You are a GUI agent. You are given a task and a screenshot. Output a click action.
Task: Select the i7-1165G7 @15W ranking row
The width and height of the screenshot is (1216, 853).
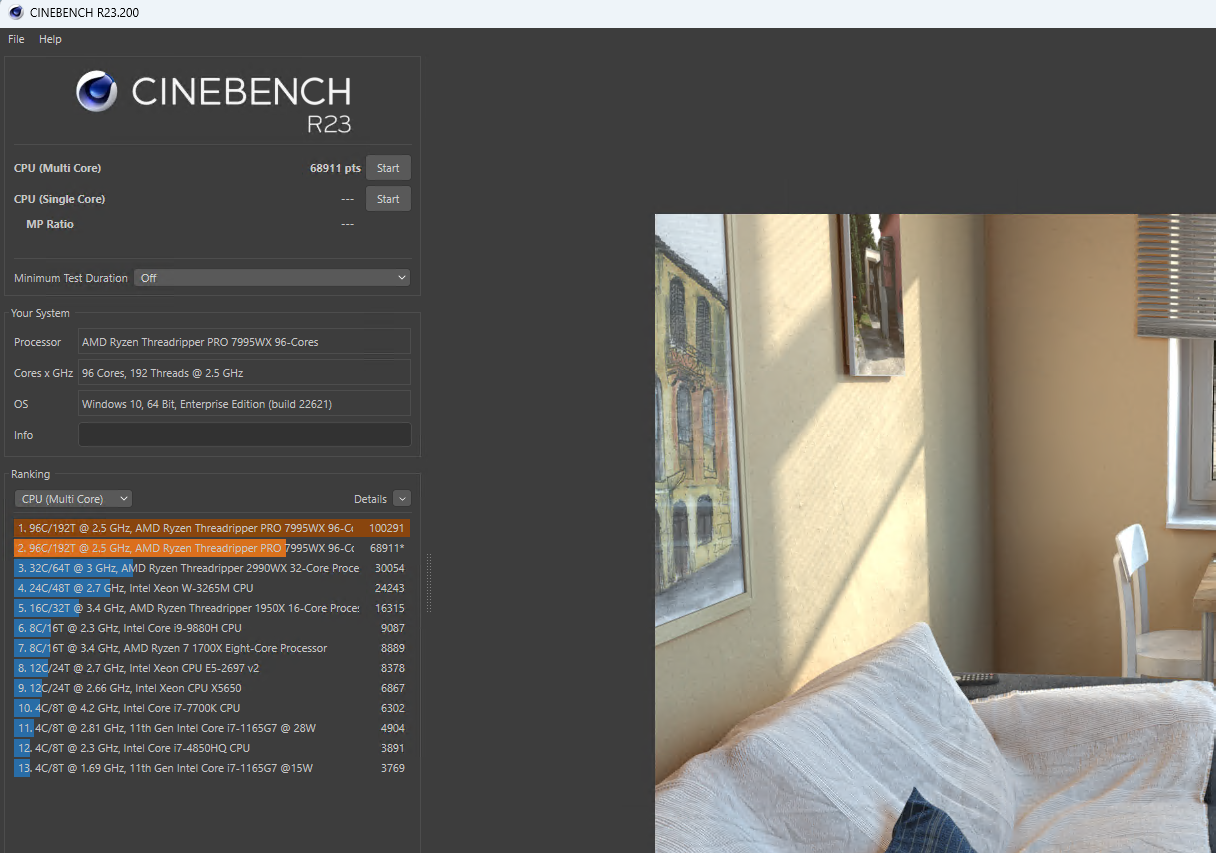212,768
